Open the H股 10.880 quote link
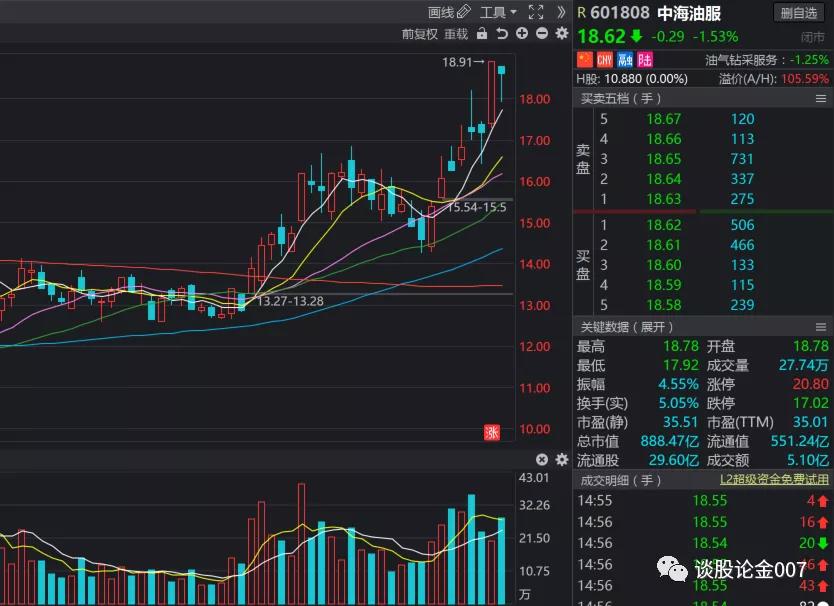 tap(632, 79)
